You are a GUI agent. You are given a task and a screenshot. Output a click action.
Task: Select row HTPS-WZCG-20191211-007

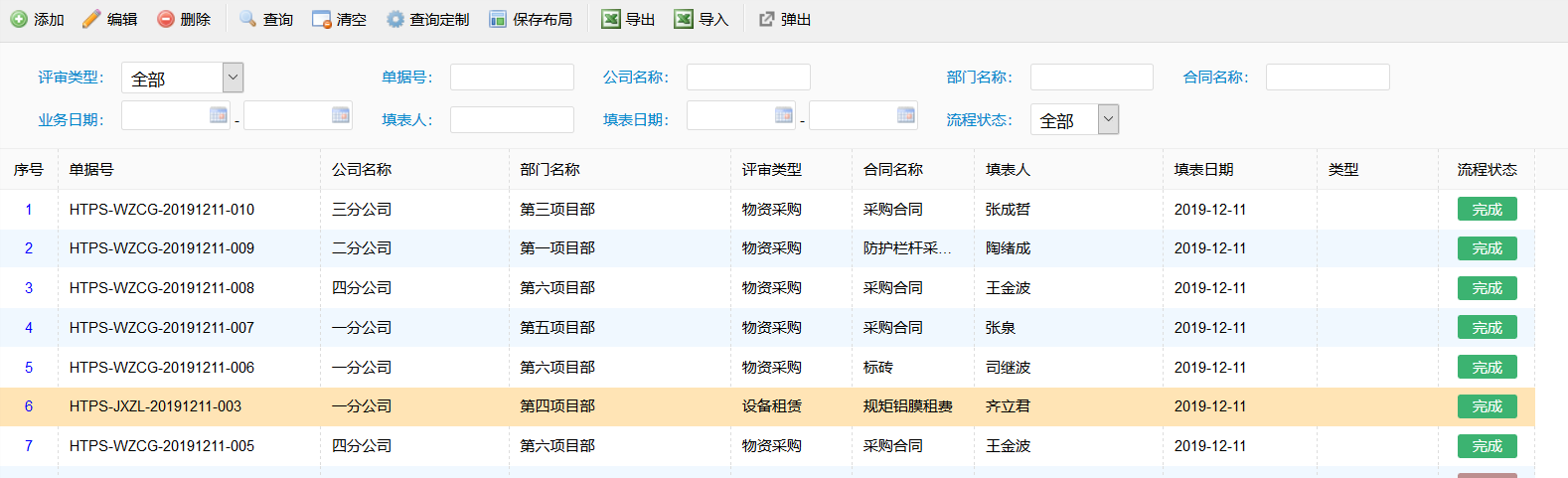click(767, 328)
